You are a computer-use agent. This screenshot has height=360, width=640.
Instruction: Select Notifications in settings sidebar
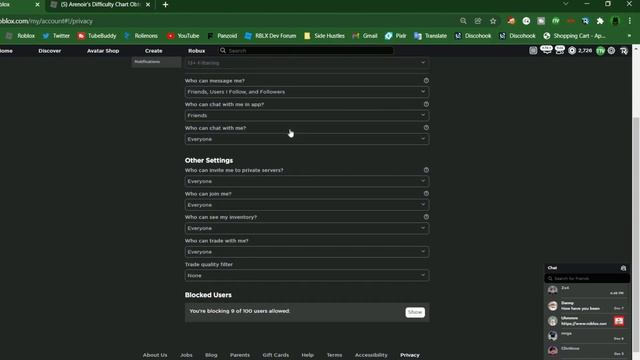(x=156, y=62)
